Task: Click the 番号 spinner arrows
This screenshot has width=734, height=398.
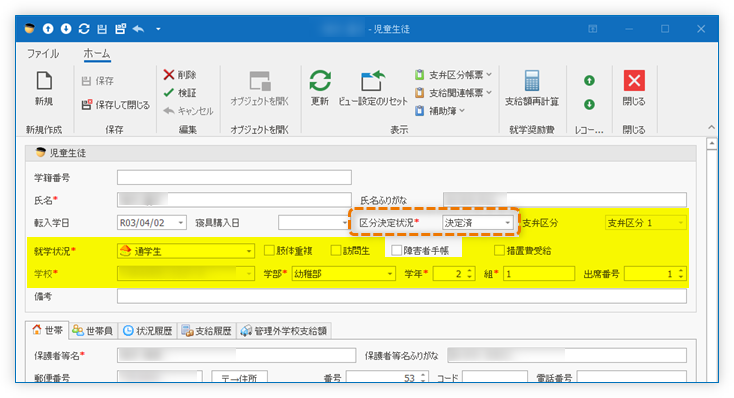Action: coord(423,377)
